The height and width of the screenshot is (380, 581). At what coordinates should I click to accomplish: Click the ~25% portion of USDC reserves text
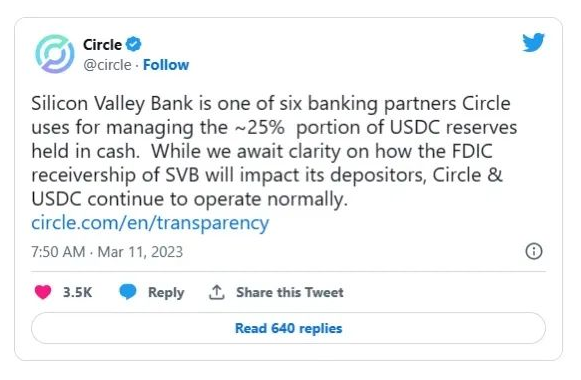tap(376, 127)
